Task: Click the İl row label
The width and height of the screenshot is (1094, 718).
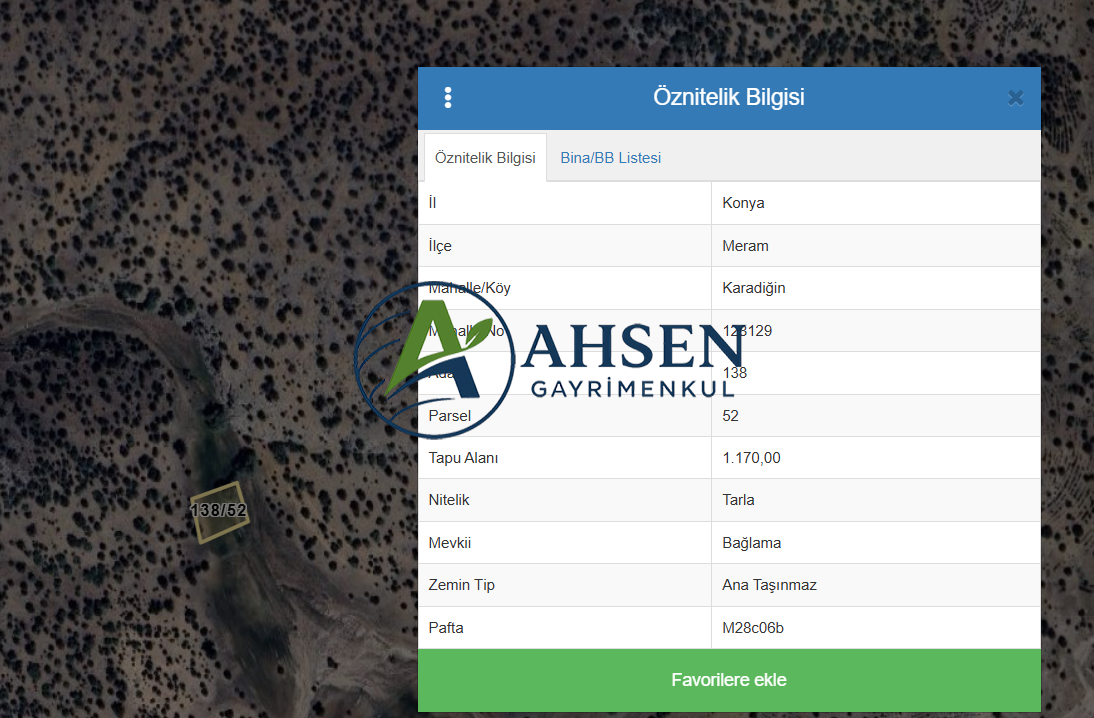Action: pos(432,203)
